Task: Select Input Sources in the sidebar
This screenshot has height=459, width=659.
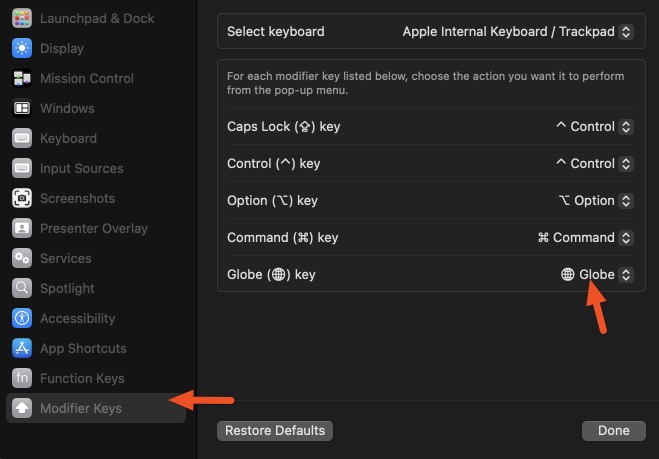Action: (x=81, y=168)
